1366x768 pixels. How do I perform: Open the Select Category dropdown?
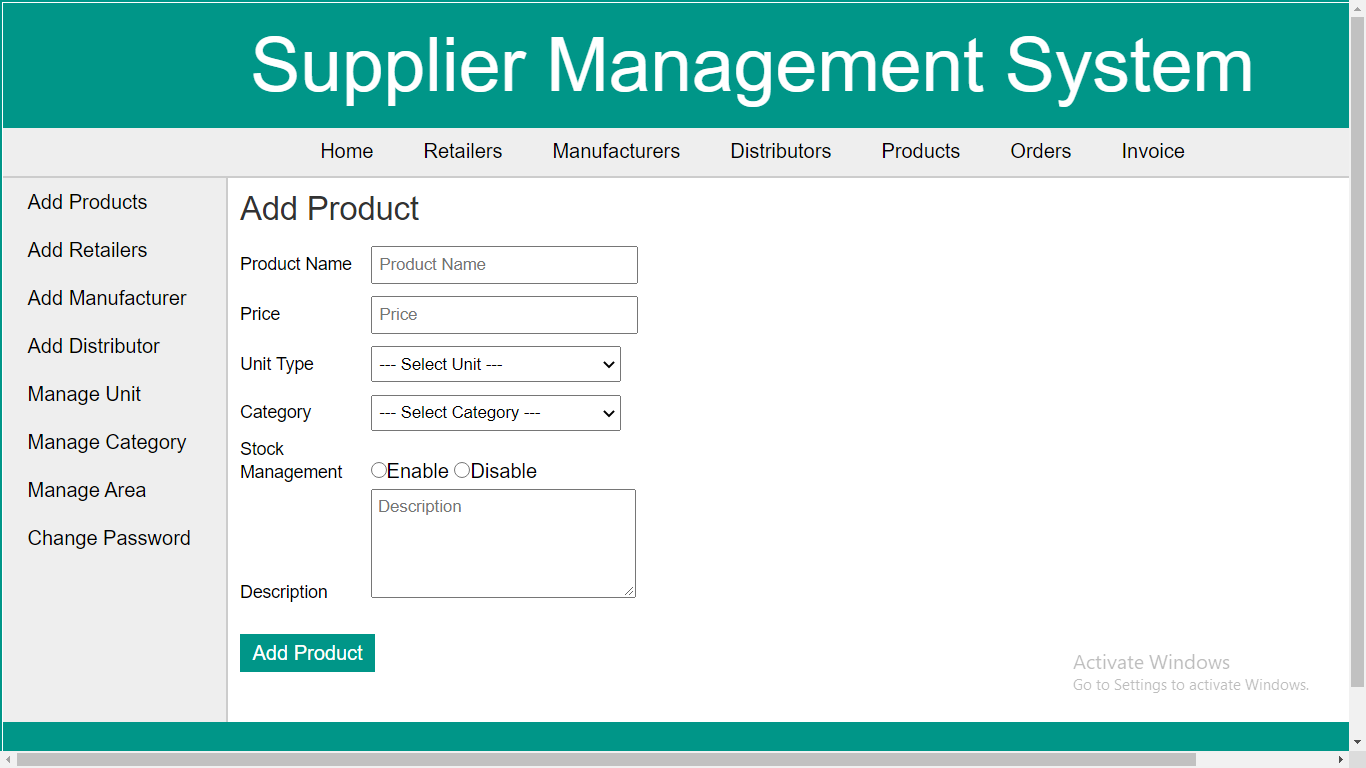click(x=495, y=413)
